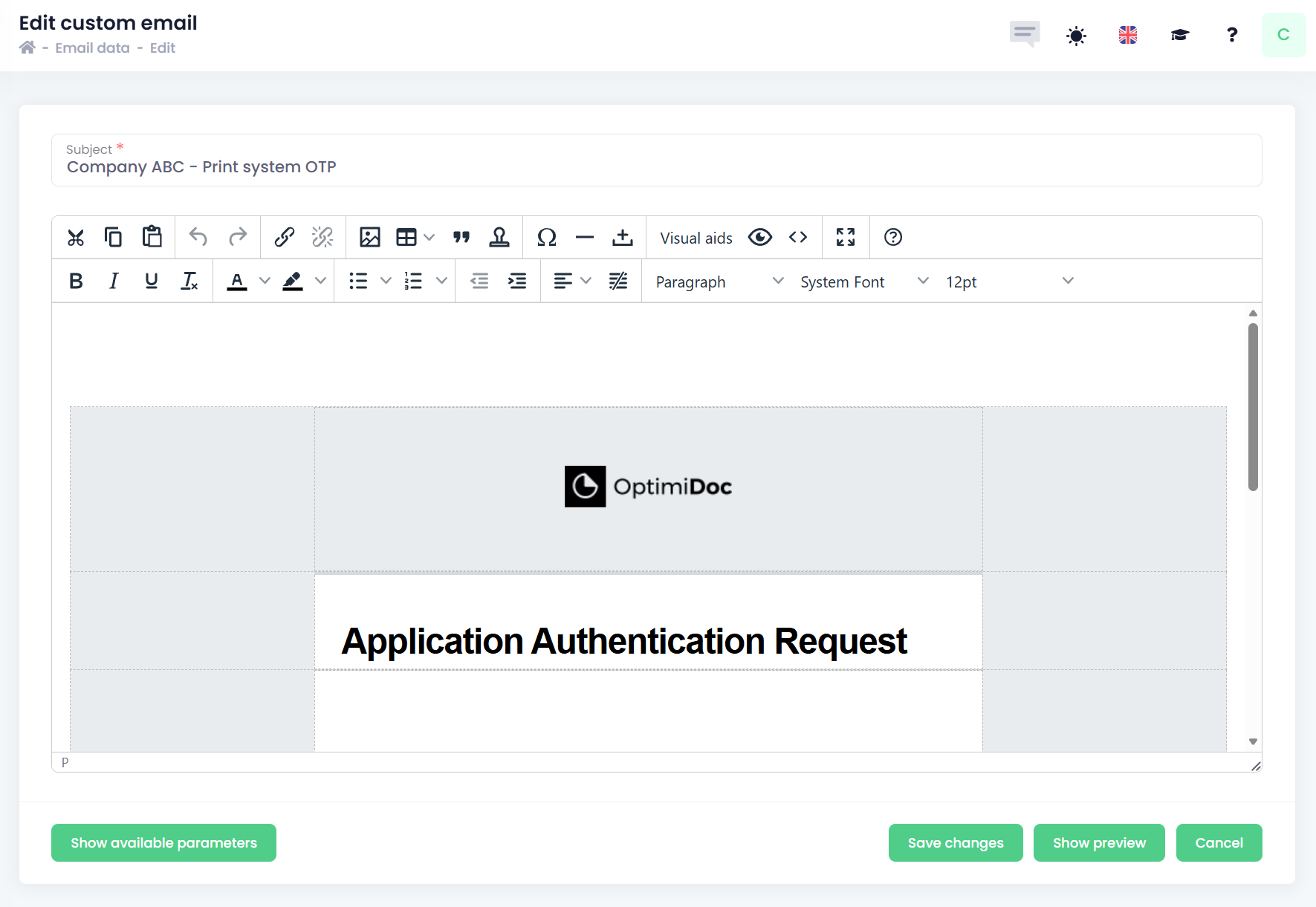Click the Insert link icon
Image resolution: width=1316 pixels, height=907 pixels.
click(x=284, y=238)
